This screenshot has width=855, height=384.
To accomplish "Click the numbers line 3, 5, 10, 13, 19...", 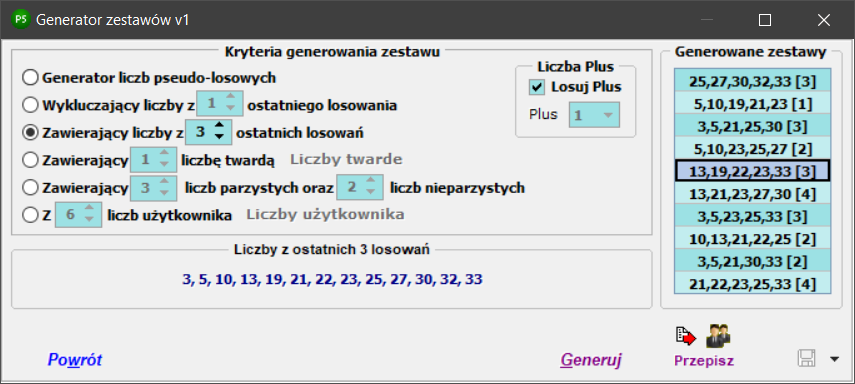I will click(333, 280).
